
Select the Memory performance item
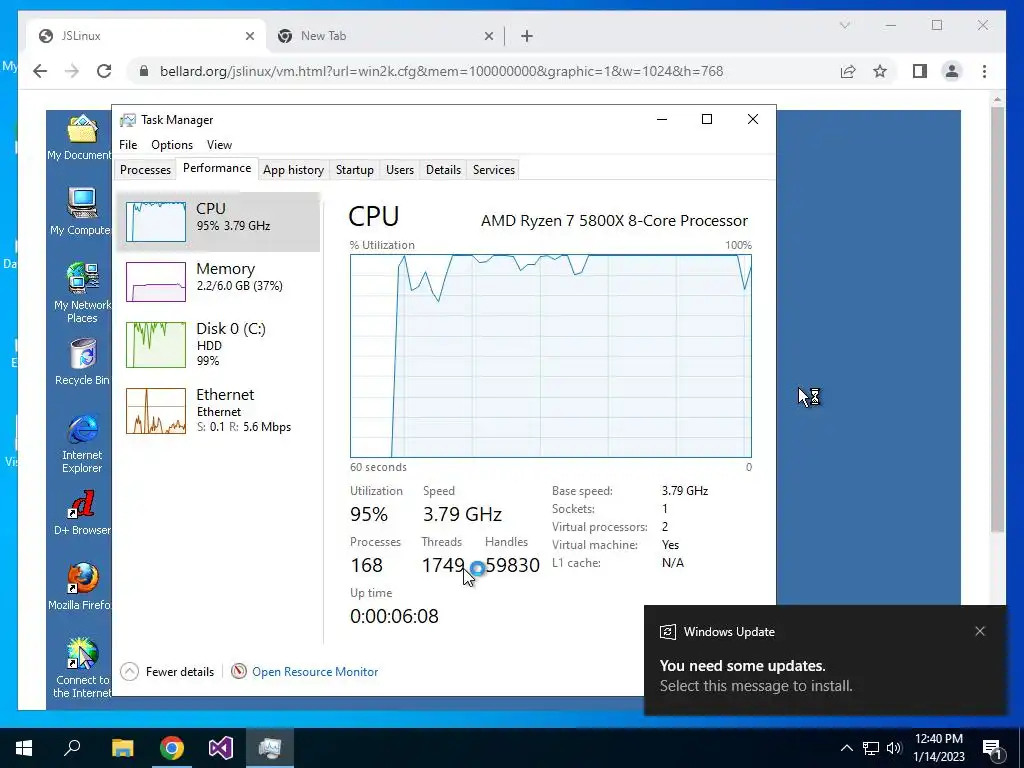pos(218,281)
